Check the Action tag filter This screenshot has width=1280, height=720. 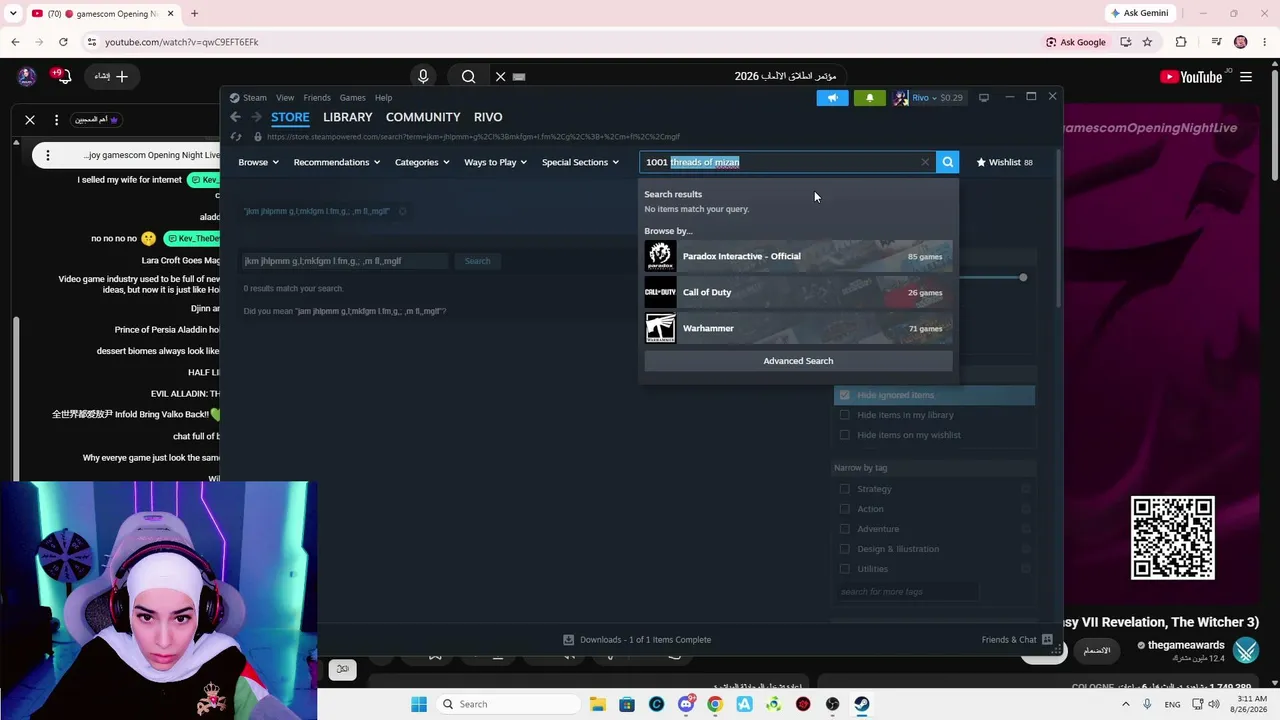click(x=845, y=509)
